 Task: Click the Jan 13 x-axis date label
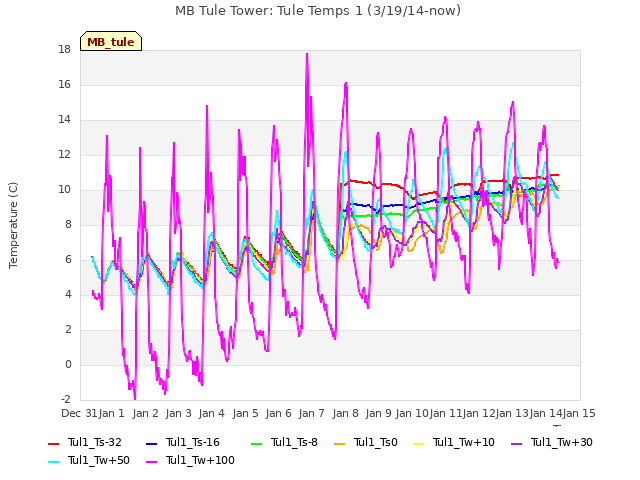coord(512,413)
